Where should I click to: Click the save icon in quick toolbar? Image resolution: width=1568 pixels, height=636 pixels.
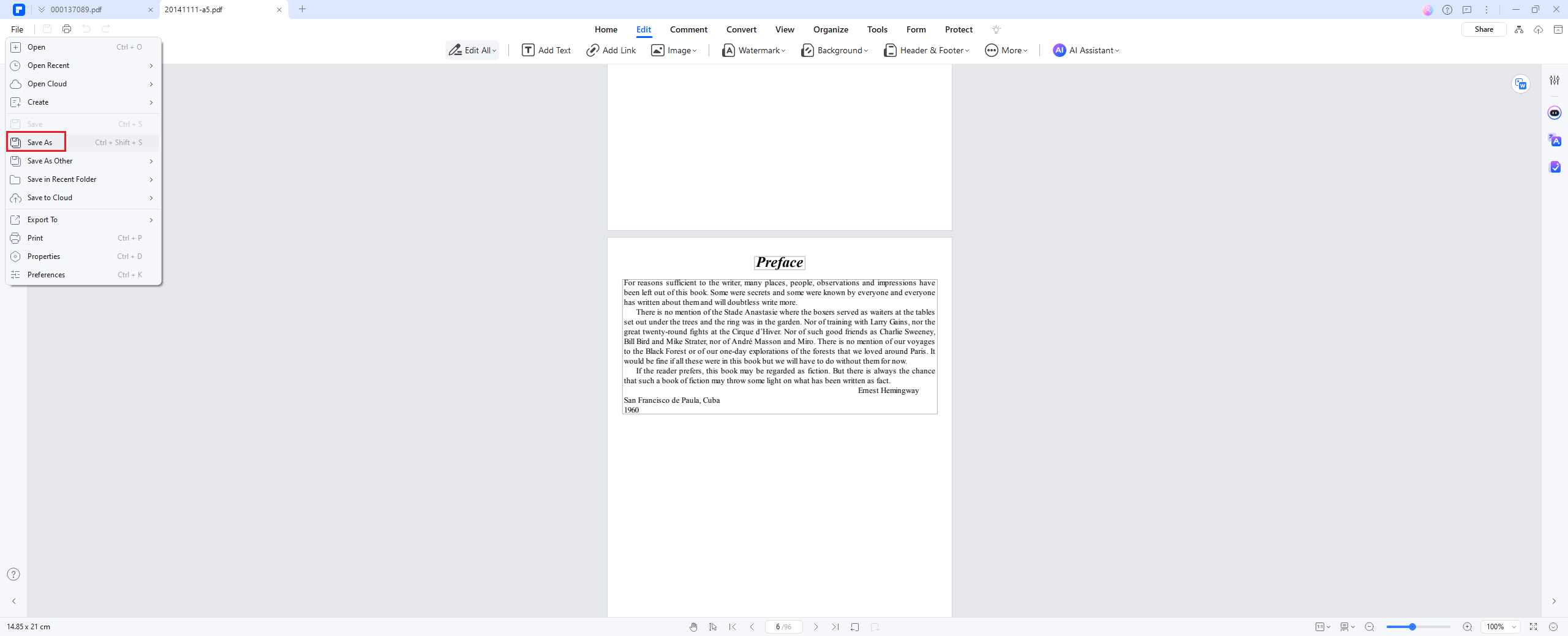point(47,29)
